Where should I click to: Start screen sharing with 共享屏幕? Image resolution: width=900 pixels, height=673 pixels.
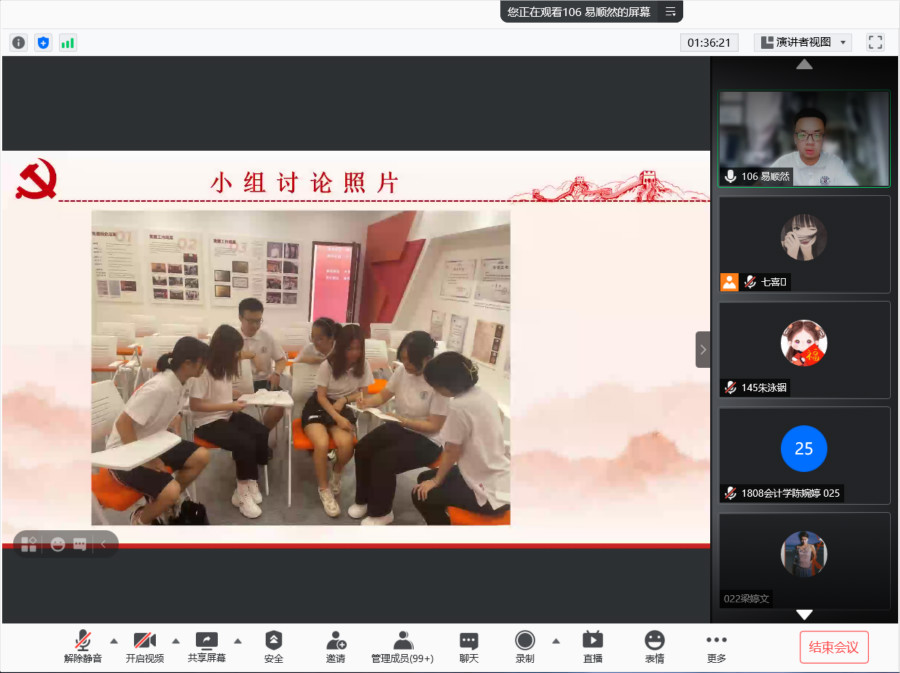[207, 645]
